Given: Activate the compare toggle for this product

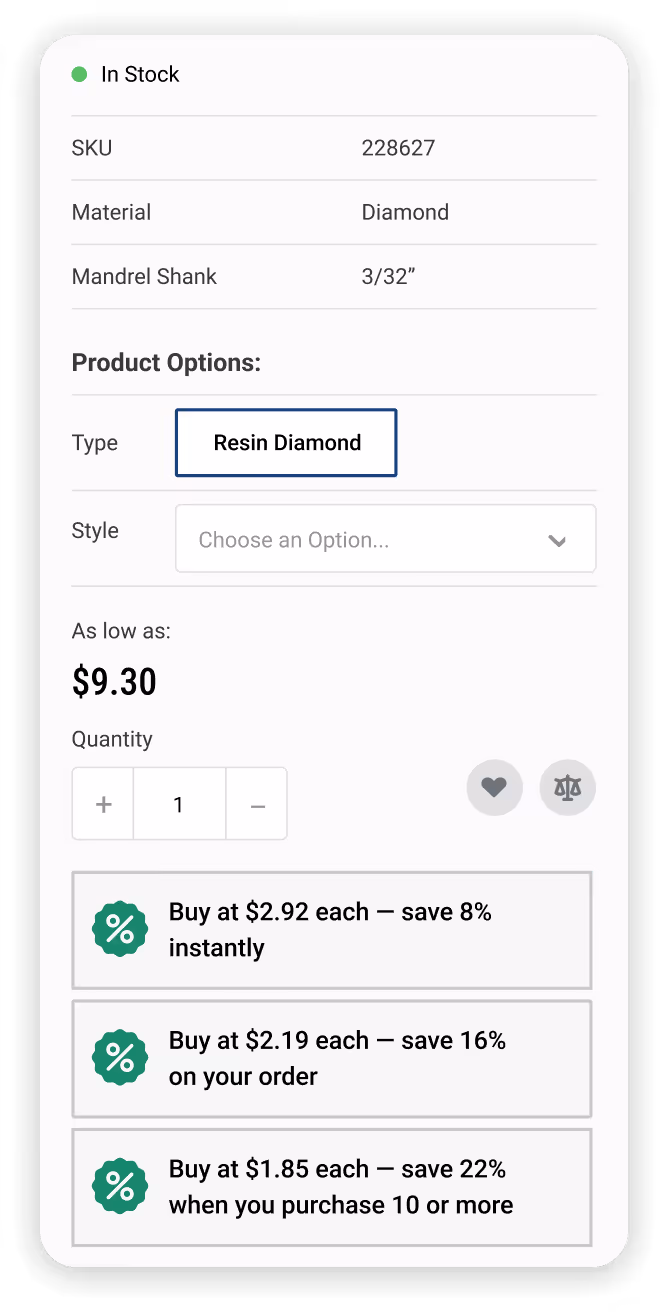Looking at the screenshot, I should coord(567,787).
